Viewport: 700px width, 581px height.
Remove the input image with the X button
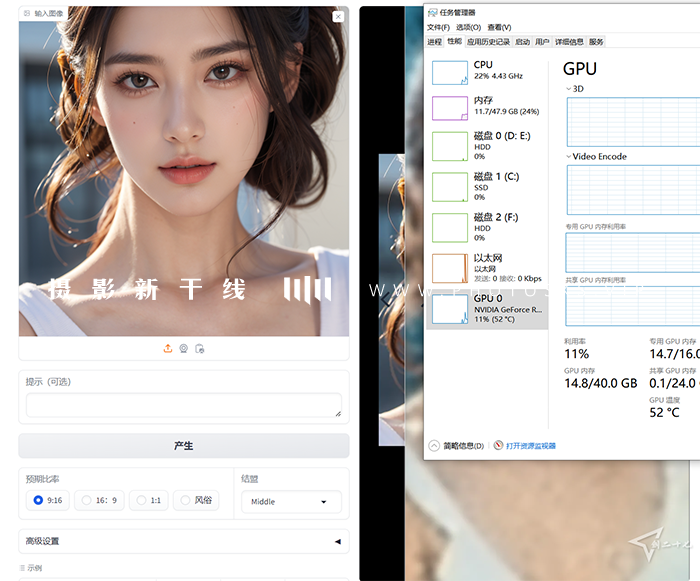(x=338, y=17)
